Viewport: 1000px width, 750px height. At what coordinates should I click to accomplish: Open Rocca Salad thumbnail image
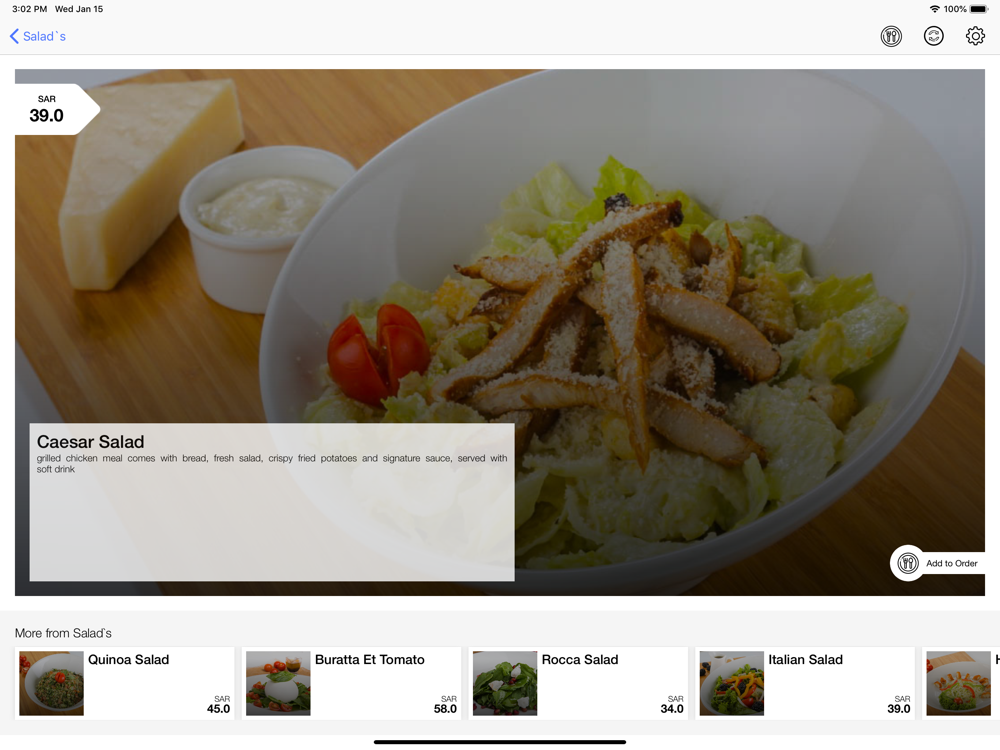pyautogui.click(x=505, y=683)
